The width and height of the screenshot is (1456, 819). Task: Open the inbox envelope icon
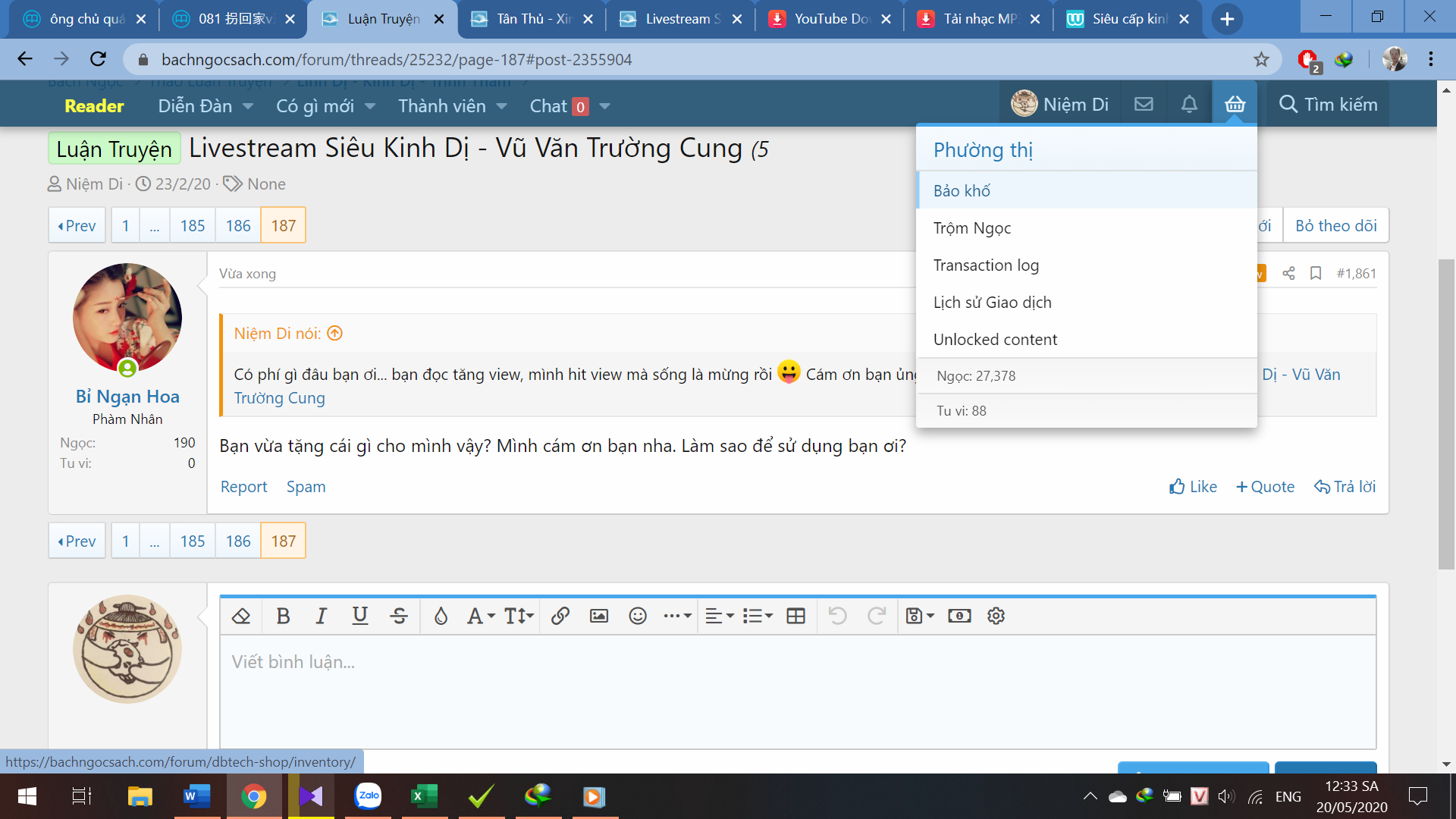click(1144, 105)
